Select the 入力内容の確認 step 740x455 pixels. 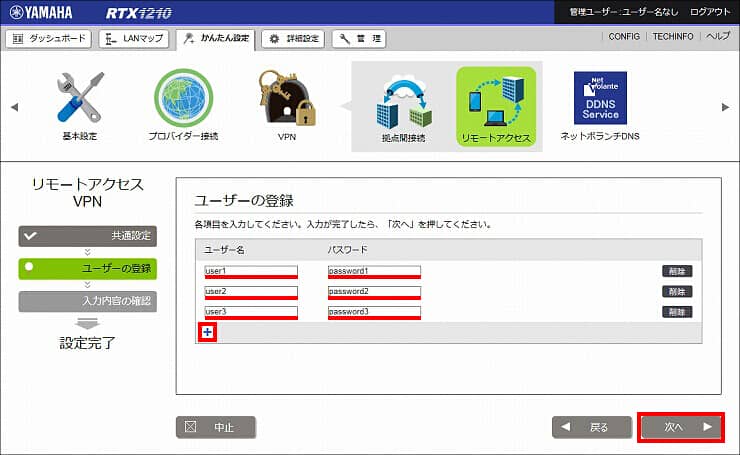(x=88, y=301)
